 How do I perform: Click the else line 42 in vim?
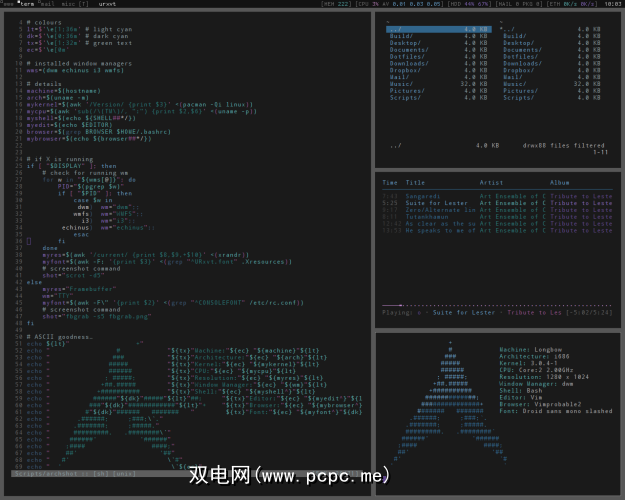coord(34,282)
